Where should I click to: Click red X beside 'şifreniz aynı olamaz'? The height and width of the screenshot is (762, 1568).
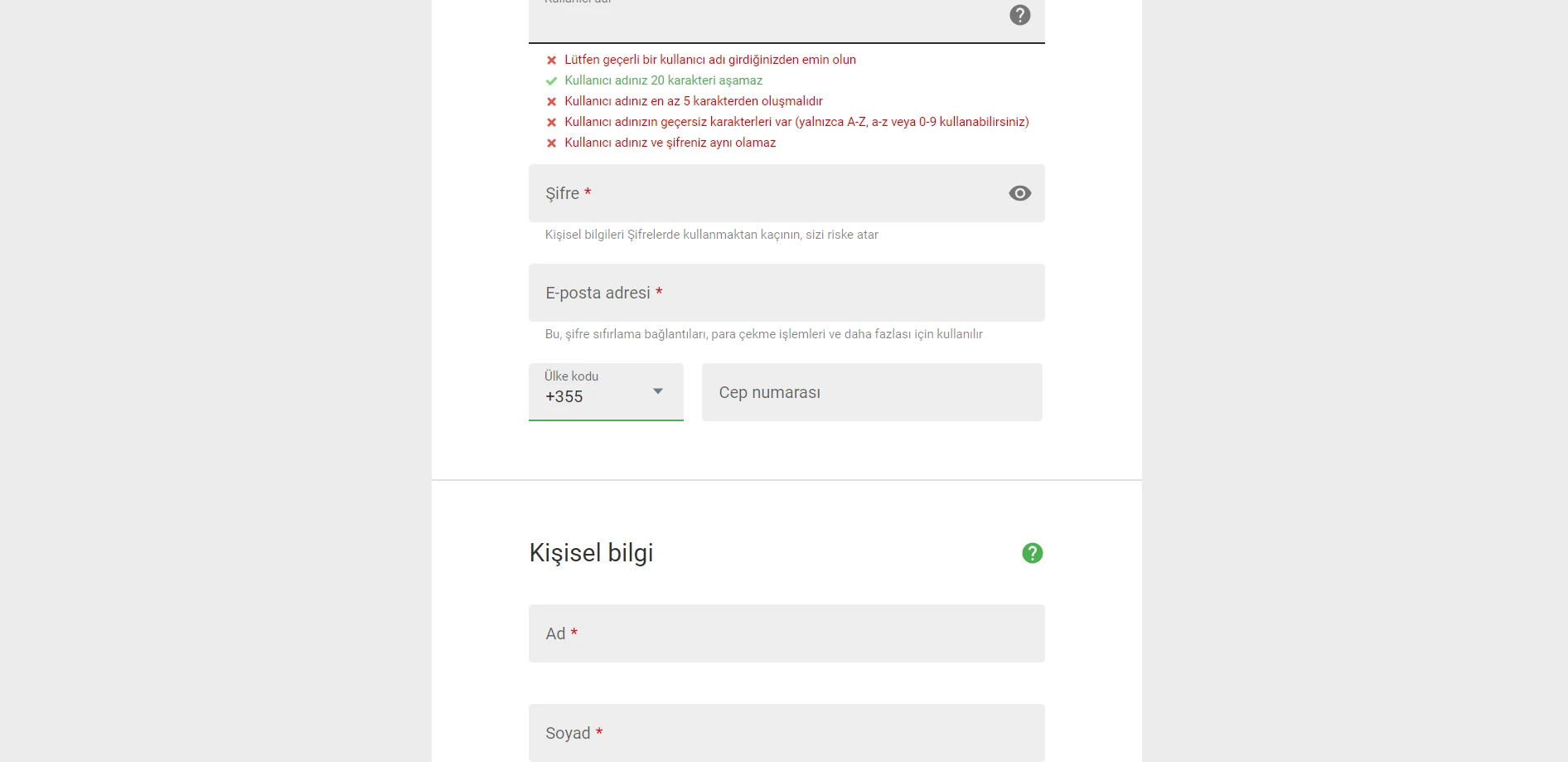[x=551, y=143]
